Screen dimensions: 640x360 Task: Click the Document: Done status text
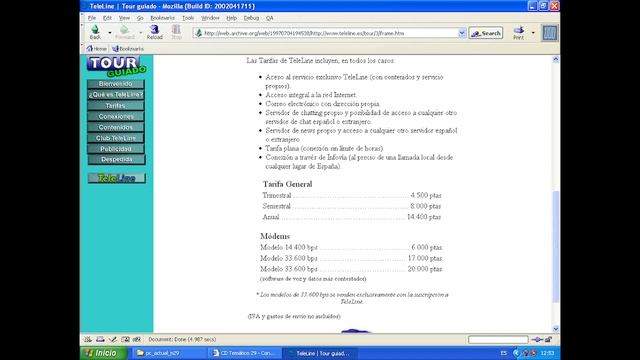point(182,340)
